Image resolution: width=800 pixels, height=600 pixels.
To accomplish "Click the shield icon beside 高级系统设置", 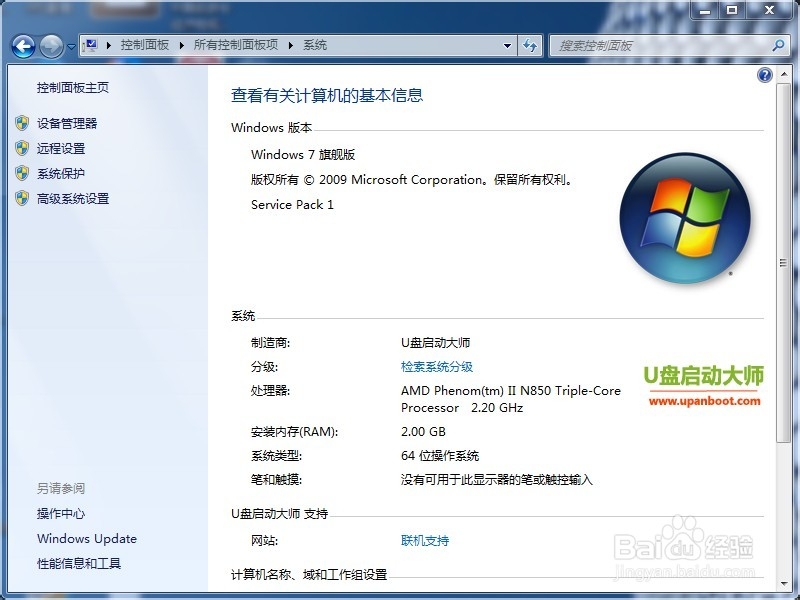I will (x=22, y=198).
